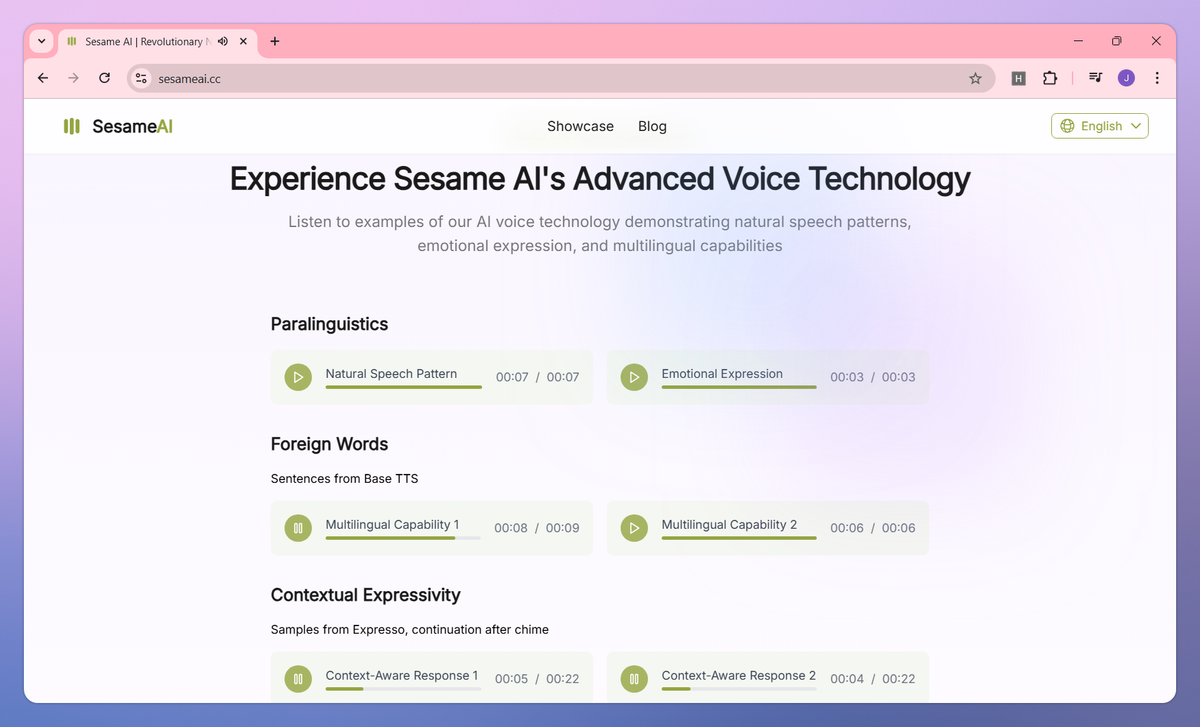
Task: Click the Natural Speech Pattern label
Action: click(x=391, y=374)
